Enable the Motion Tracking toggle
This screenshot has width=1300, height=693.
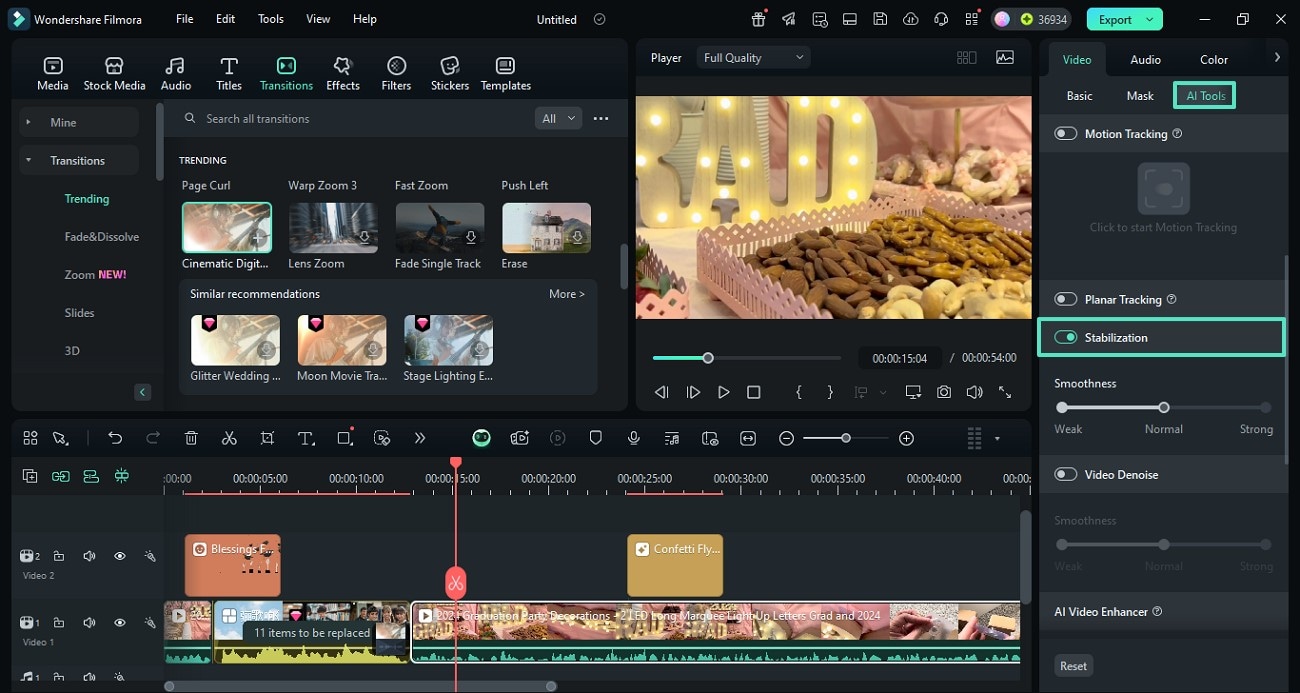coord(1066,134)
